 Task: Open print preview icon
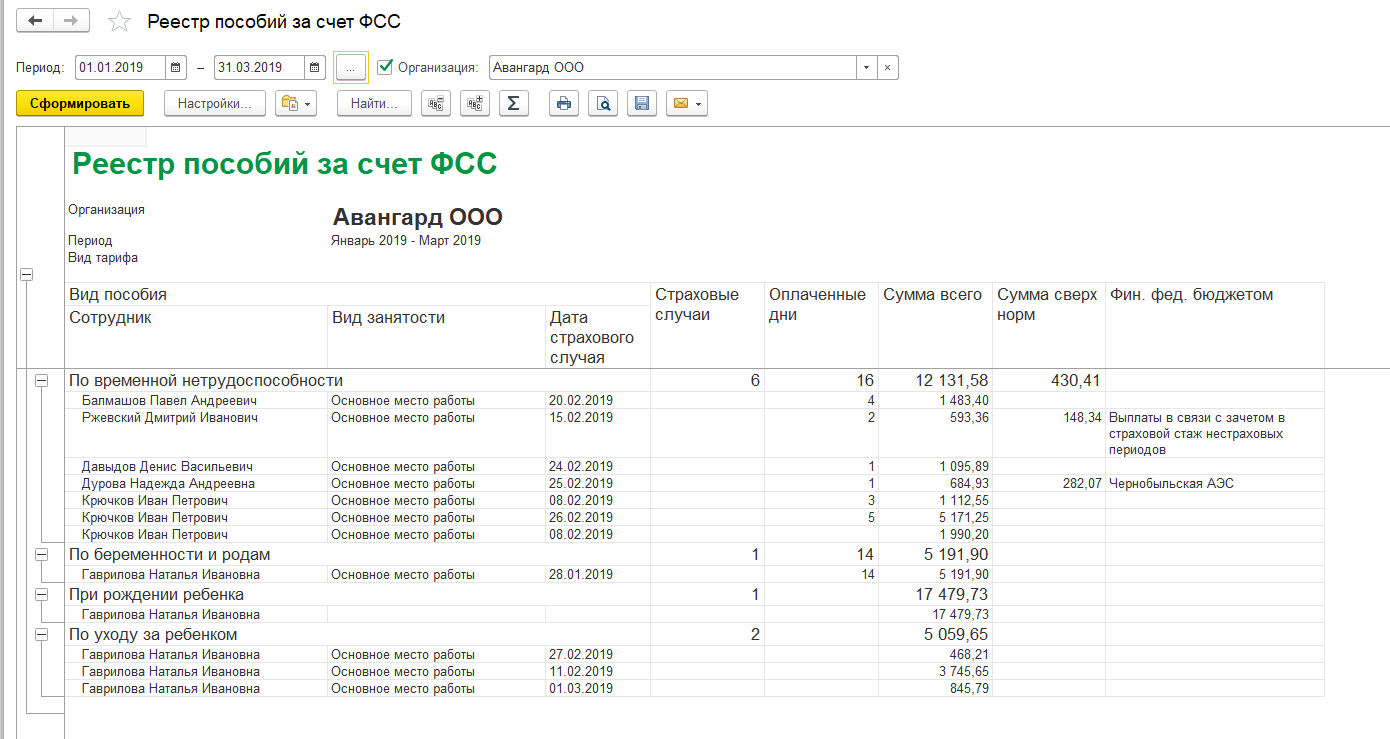click(x=603, y=103)
